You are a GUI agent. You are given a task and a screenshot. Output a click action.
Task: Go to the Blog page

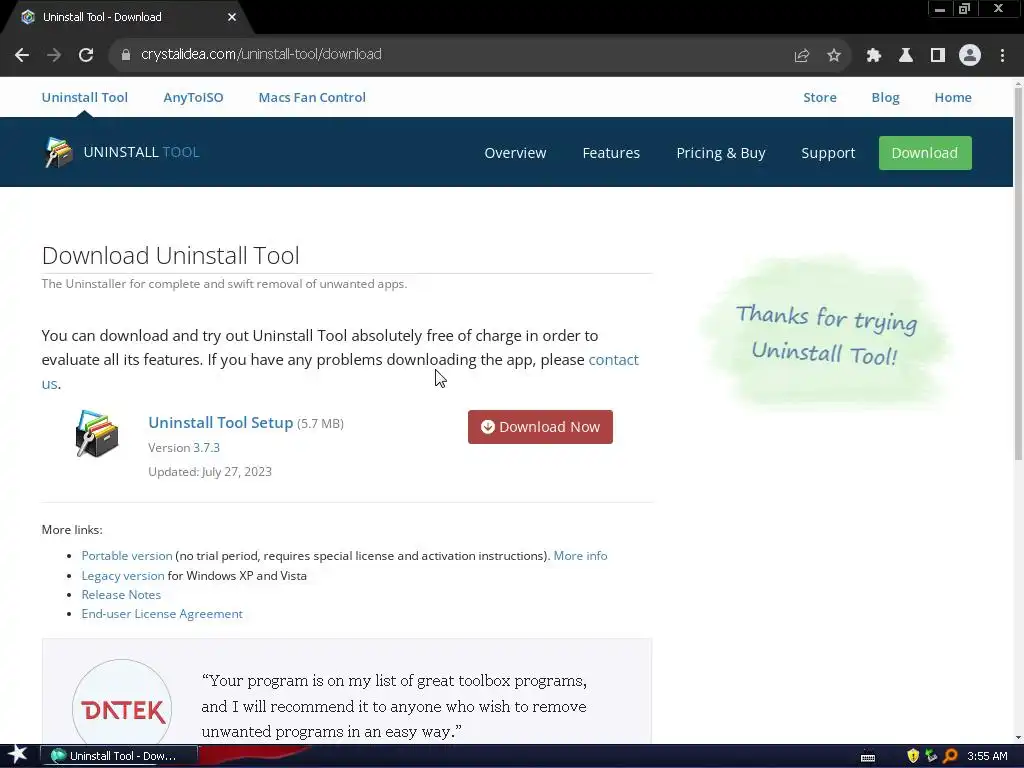pyautogui.click(x=886, y=97)
